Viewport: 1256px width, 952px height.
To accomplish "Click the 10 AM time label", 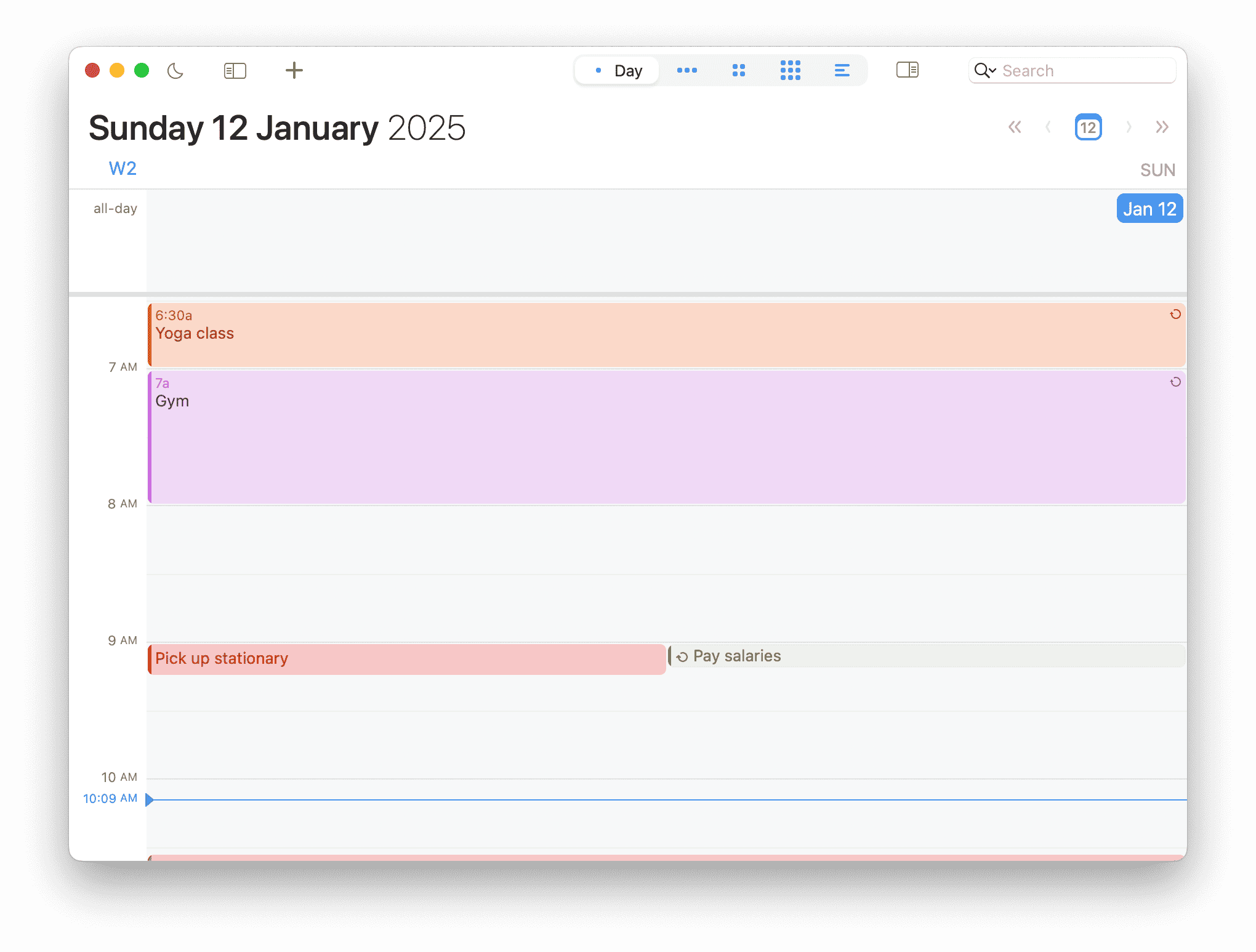I will click(119, 777).
